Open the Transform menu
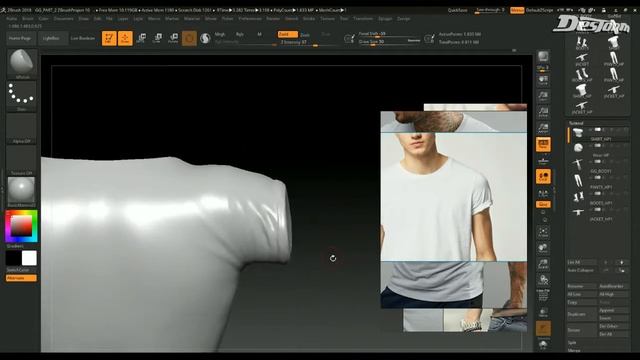Image resolution: width=640 pixels, height=360 pixels. coord(363,19)
